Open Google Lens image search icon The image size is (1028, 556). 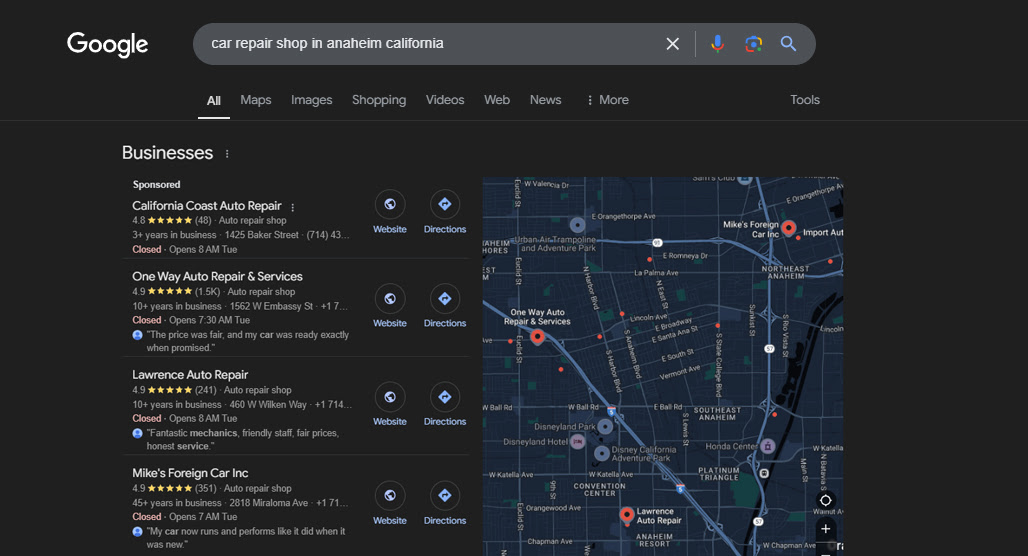point(753,44)
